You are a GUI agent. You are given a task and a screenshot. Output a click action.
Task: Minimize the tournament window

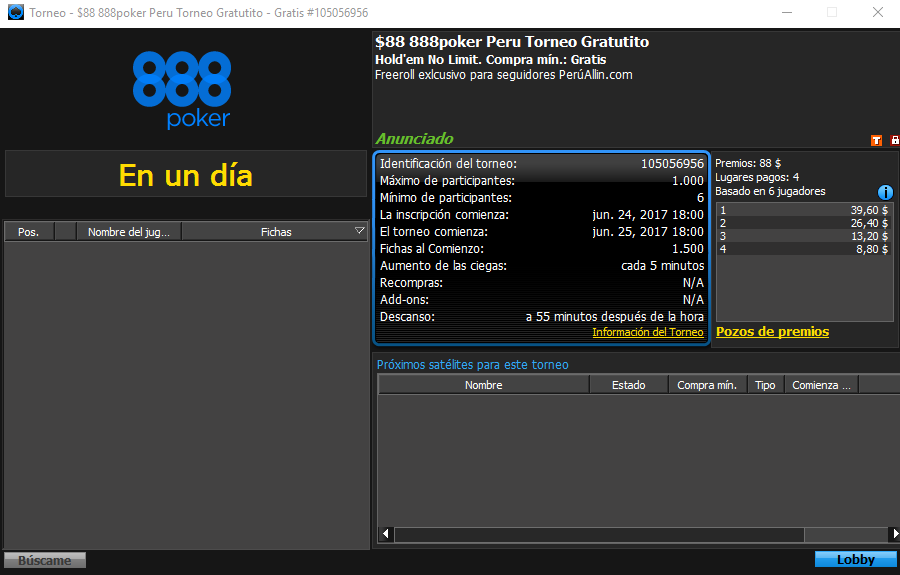787,12
